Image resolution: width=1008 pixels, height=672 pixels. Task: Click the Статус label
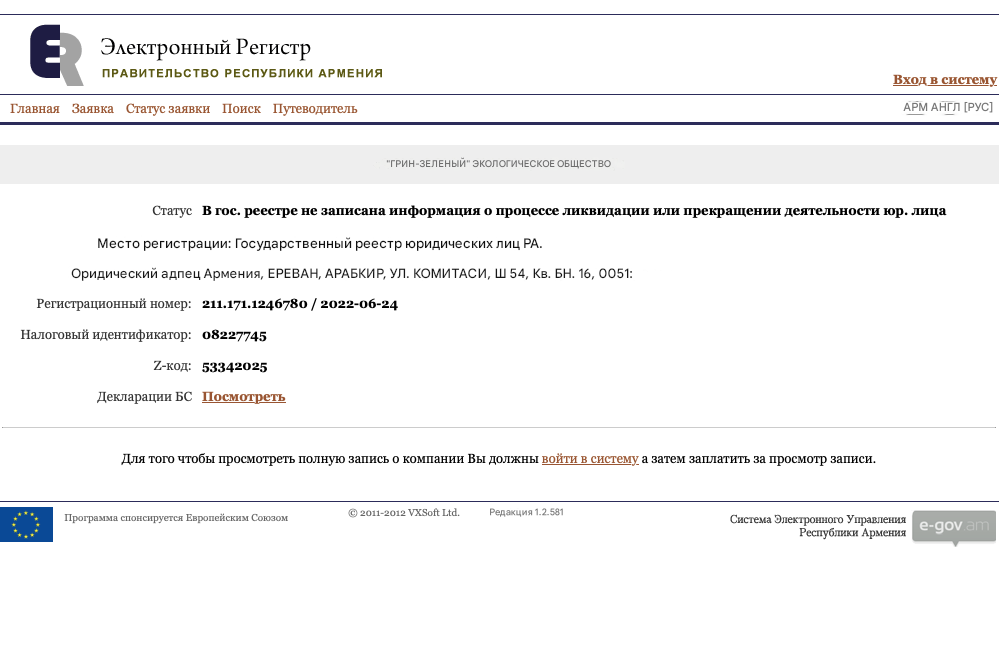pos(172,211)
